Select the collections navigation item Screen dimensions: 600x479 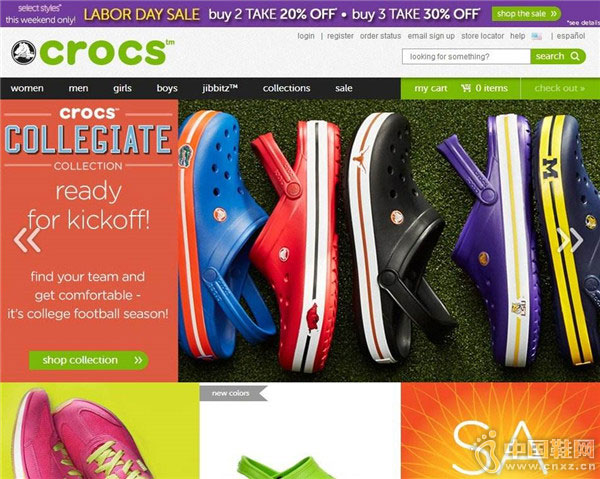click(286, 88)
